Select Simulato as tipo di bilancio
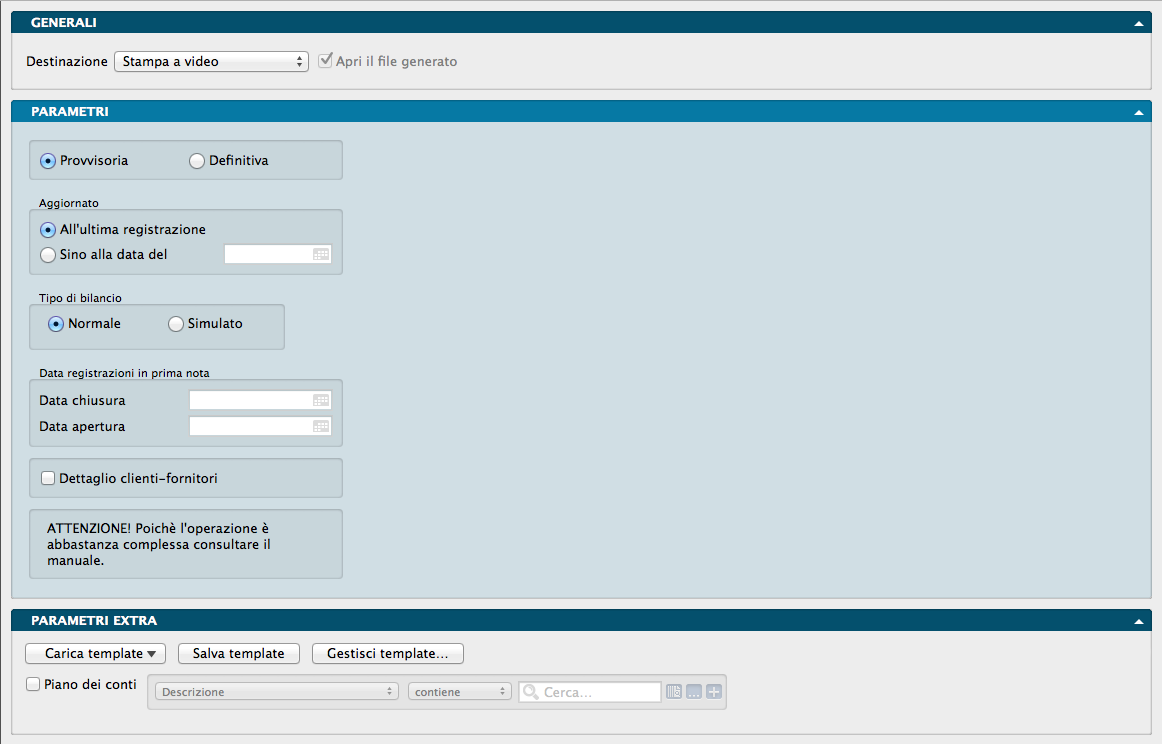 [x=176, y=324]
